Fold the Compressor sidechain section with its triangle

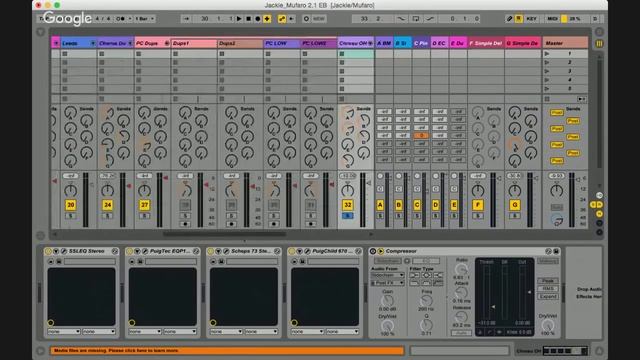click(x=380, y=251)
